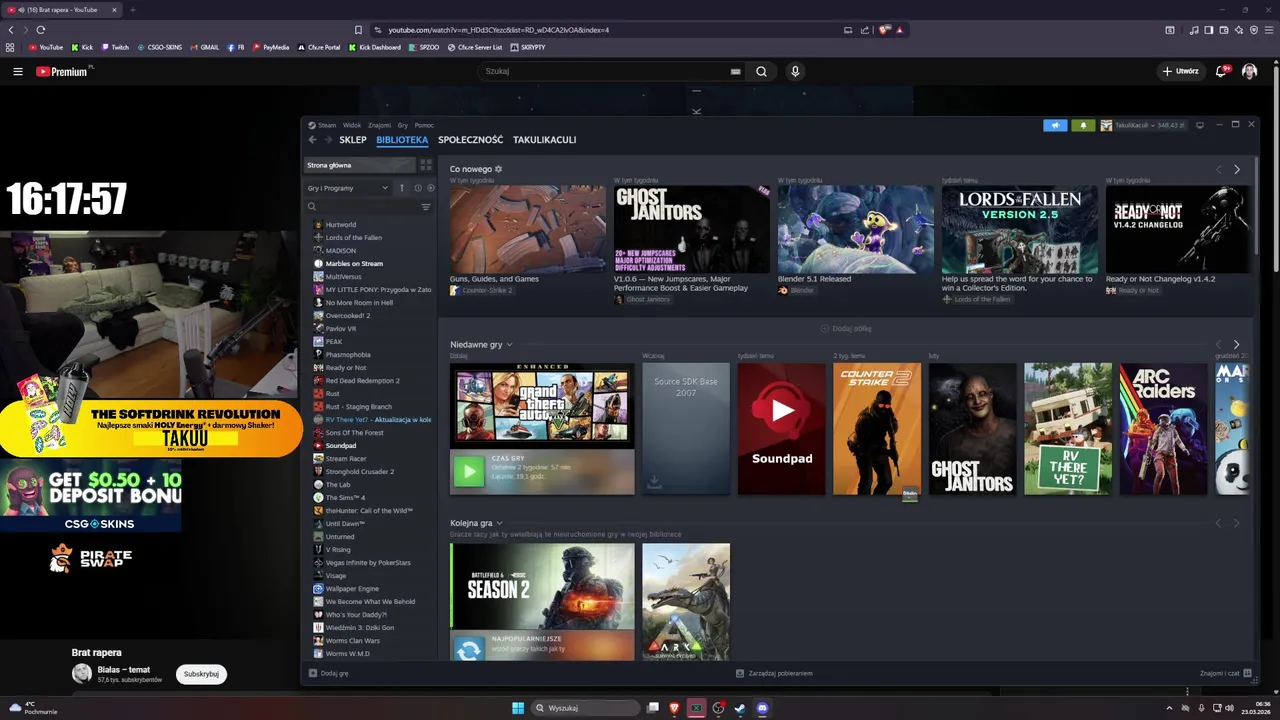Open browser music playlist icon

[x=1194, y=30]
